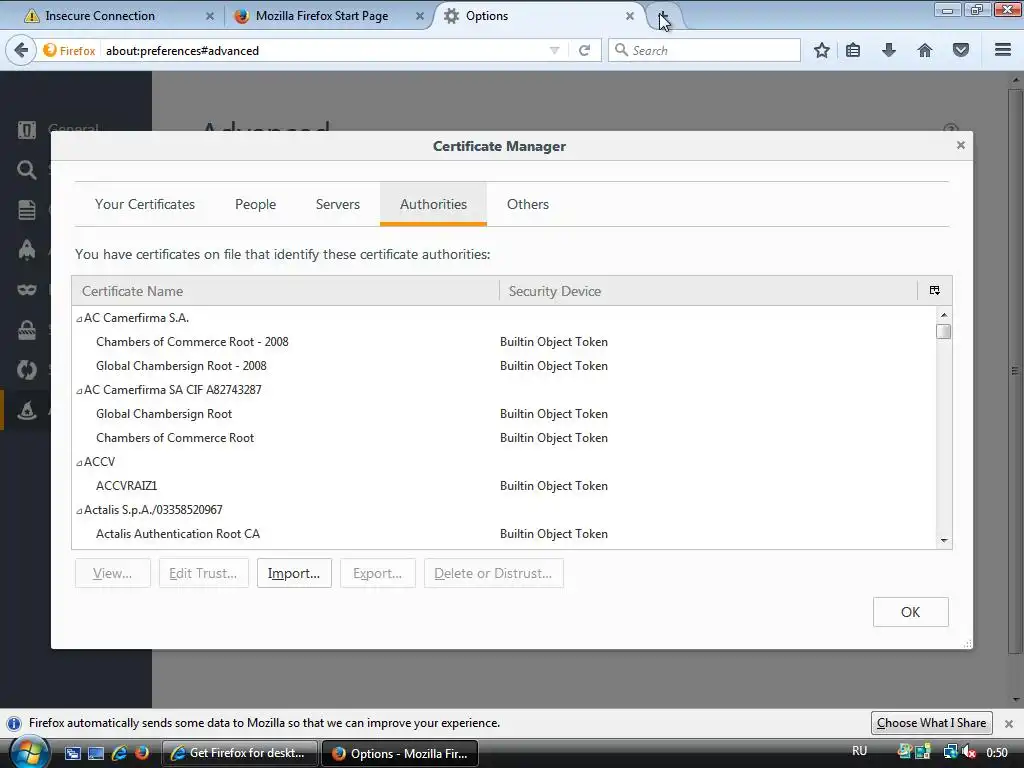Click the Windows Start orb
Image resolution: width=1024 pixels, height=768 pixels.
[x=28, y=752]
